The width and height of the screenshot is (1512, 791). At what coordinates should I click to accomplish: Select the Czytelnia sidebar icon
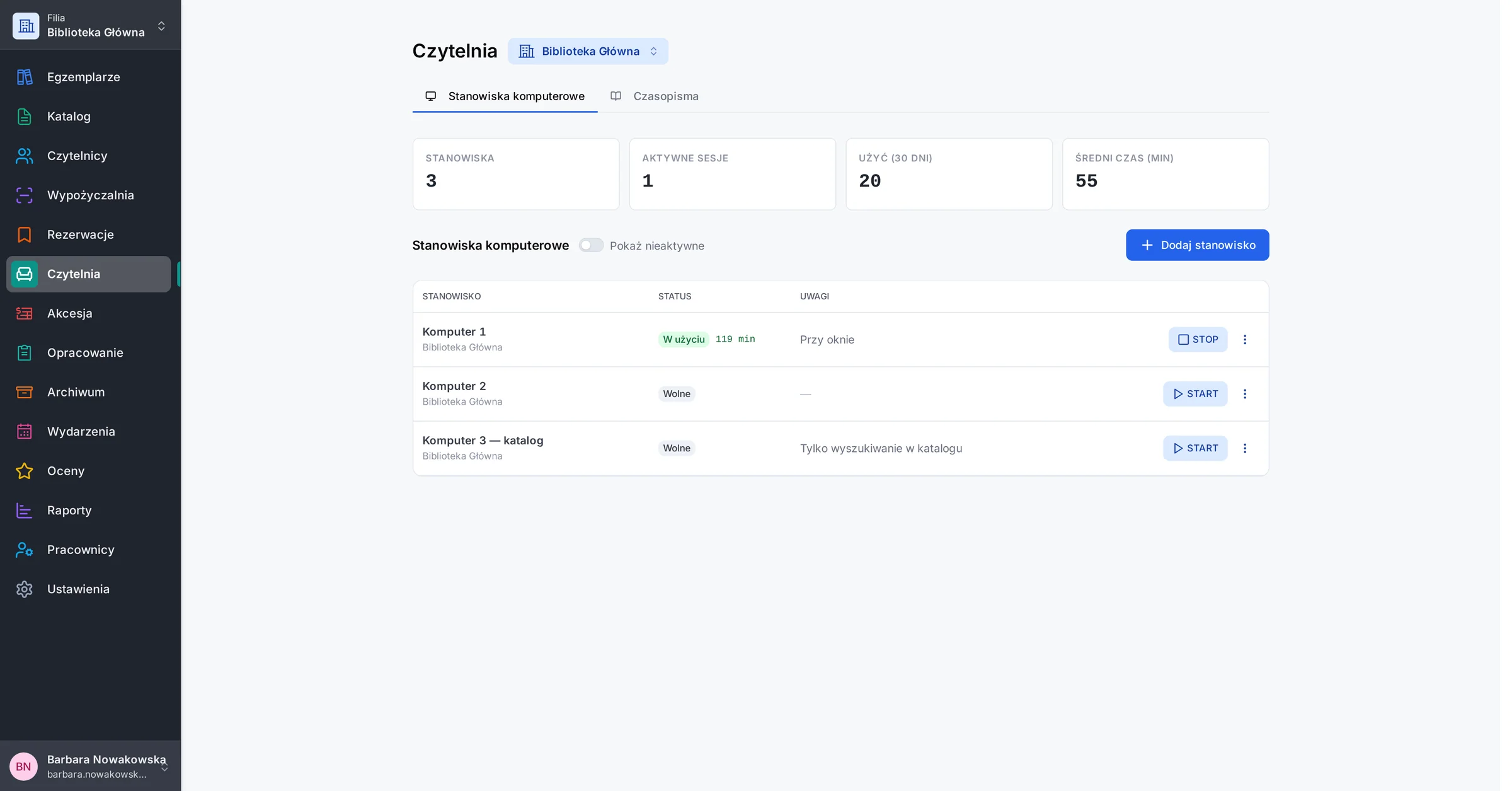(x=24, y=274)
